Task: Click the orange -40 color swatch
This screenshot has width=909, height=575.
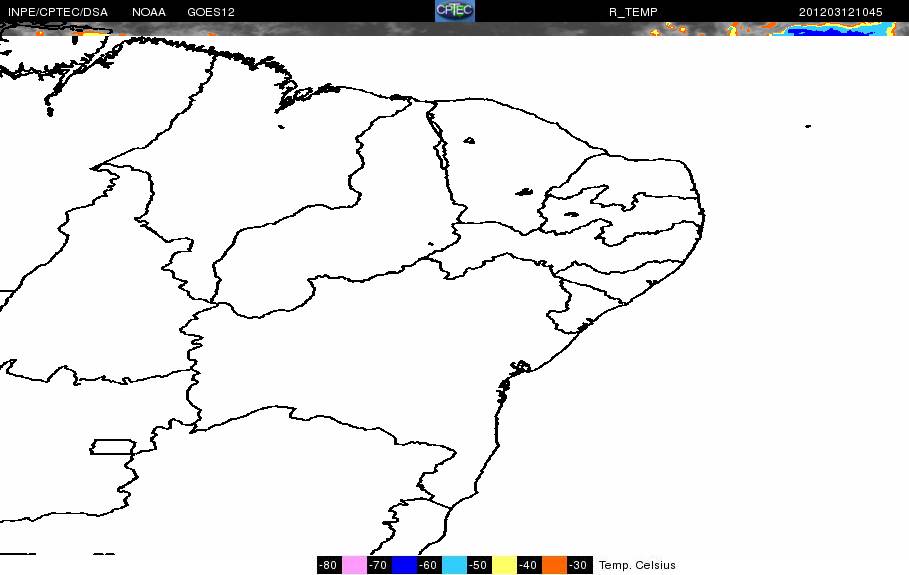Action: pos(554,565)
